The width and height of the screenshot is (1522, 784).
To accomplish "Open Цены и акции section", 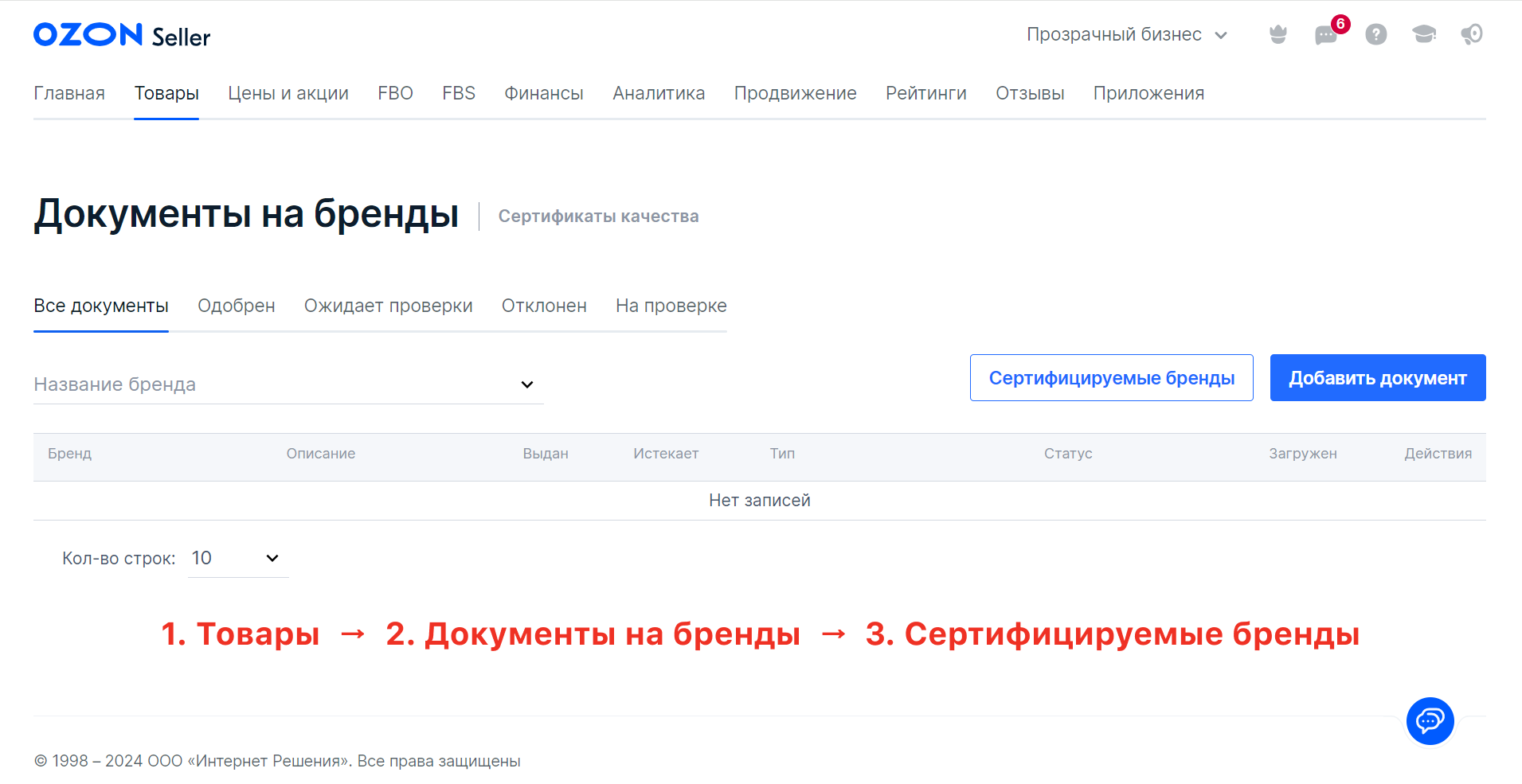I will pos(288,93).
